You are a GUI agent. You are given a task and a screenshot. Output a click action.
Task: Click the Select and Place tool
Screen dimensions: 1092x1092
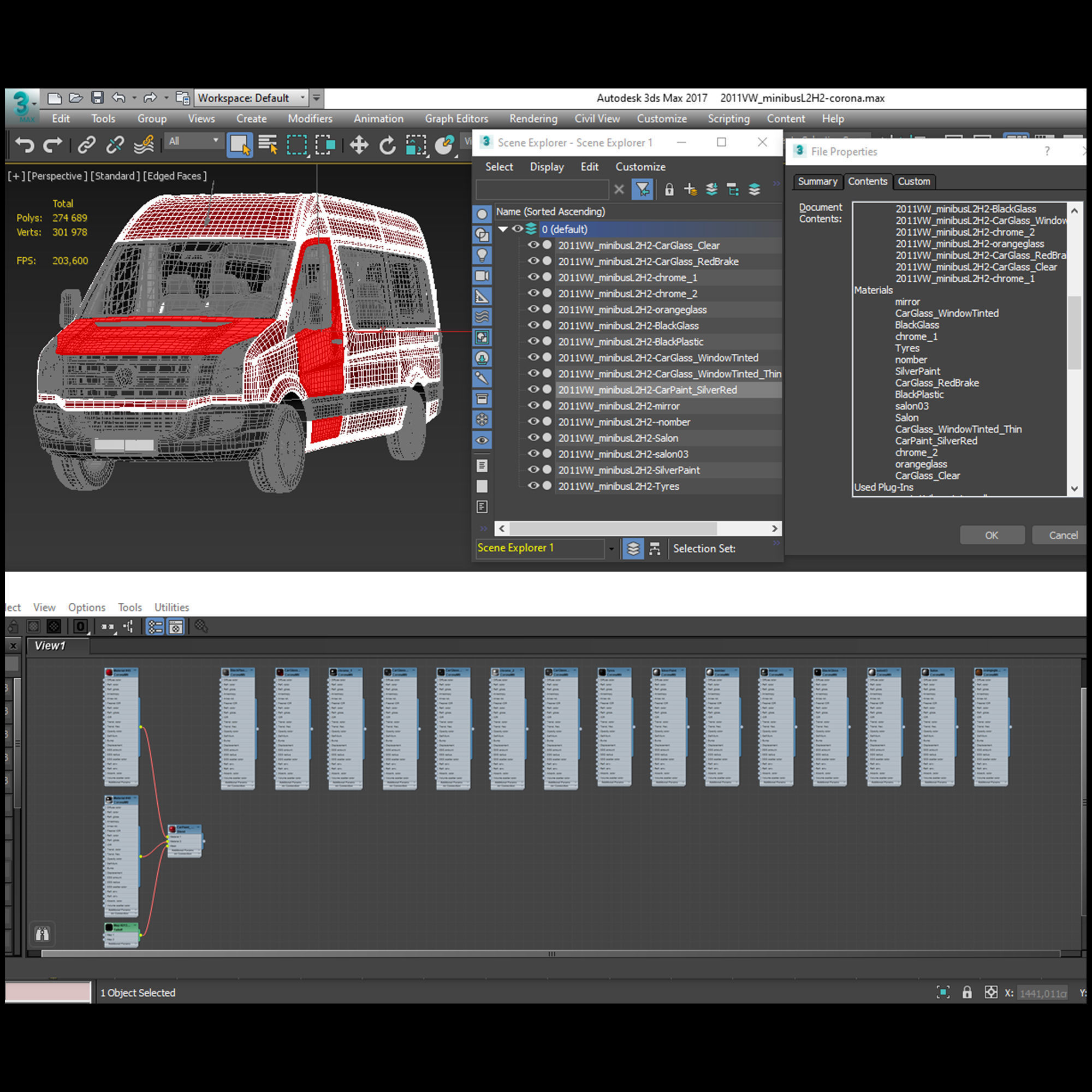coord(445,145)
